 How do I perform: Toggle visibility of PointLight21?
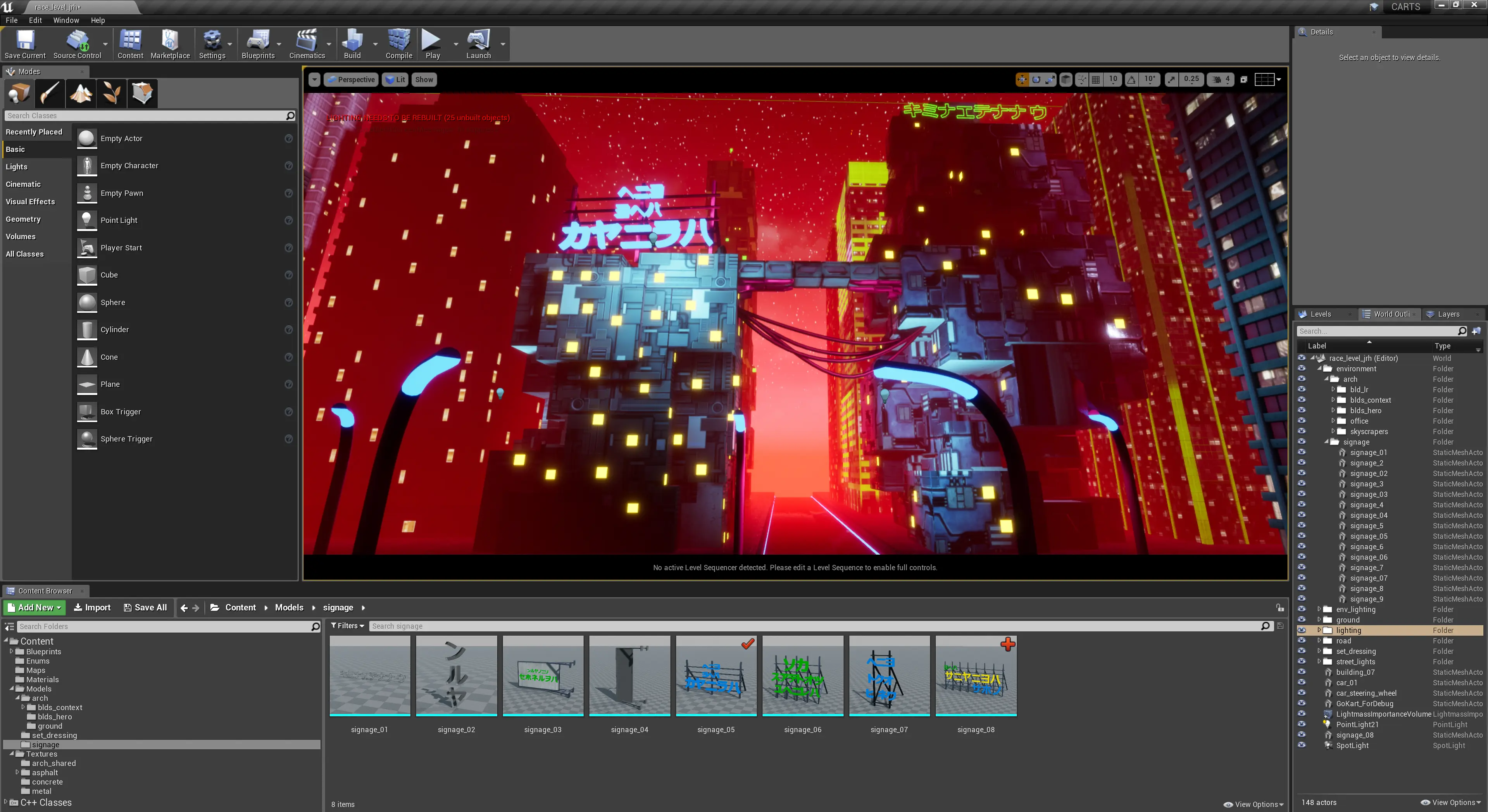1302,724
